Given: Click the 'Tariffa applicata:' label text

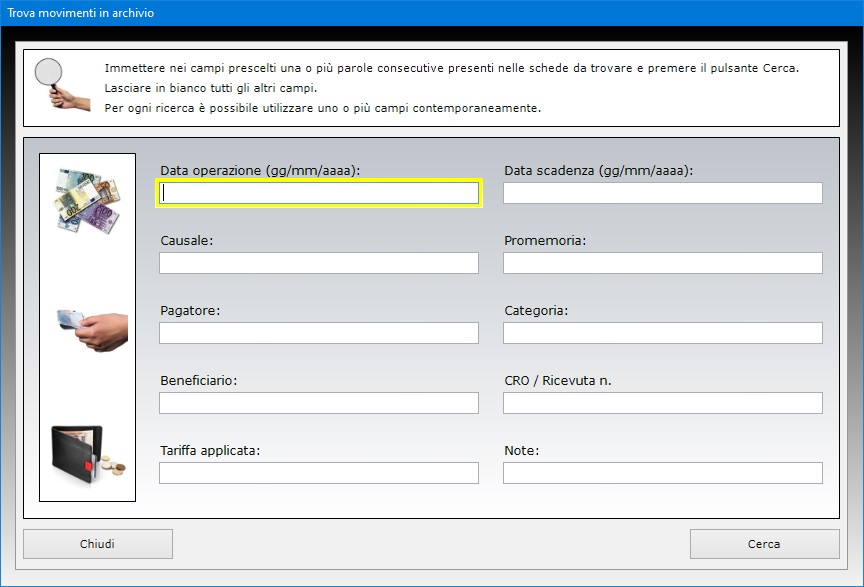Looking at the screenshot, I should pyautogui.click(x=210, y=451).
